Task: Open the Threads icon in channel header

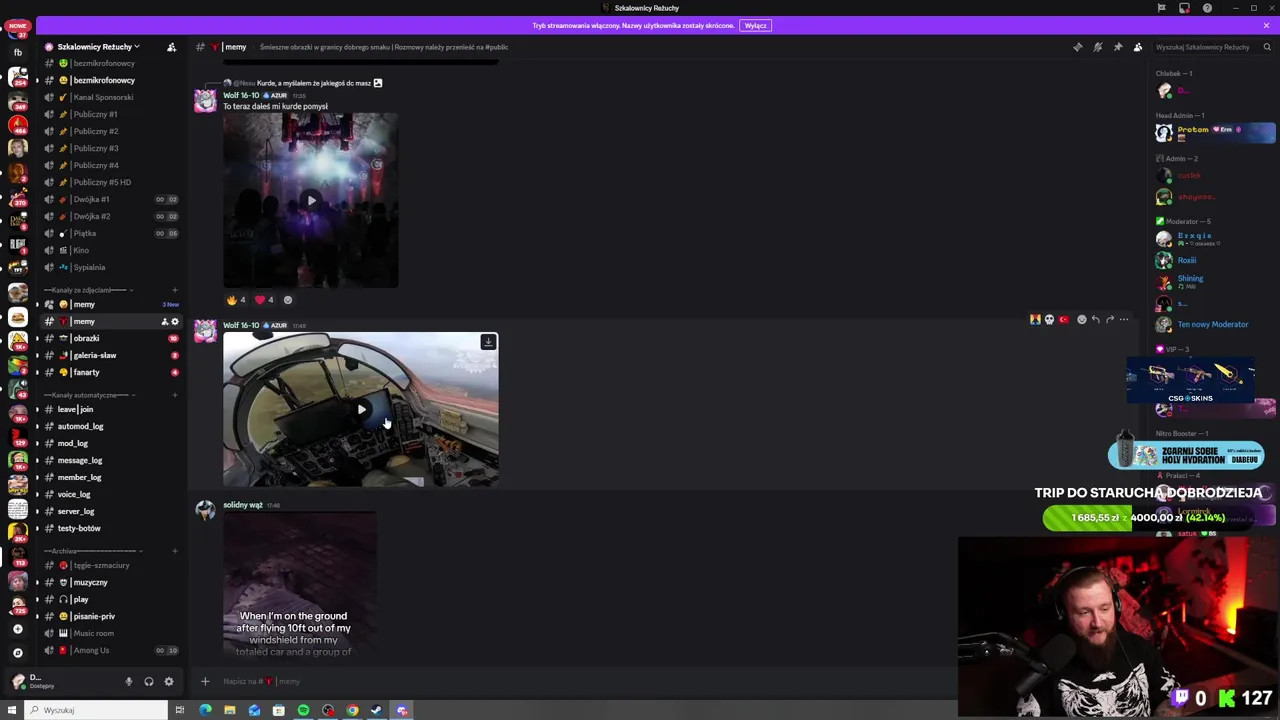Action: (x=1077, y=47)
